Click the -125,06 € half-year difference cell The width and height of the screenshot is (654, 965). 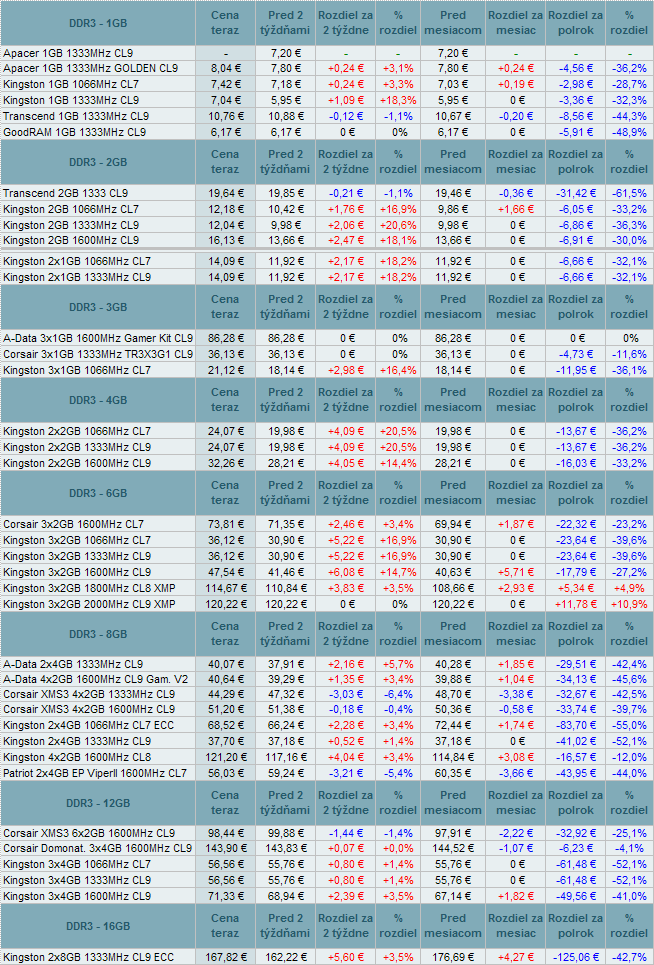575,958
